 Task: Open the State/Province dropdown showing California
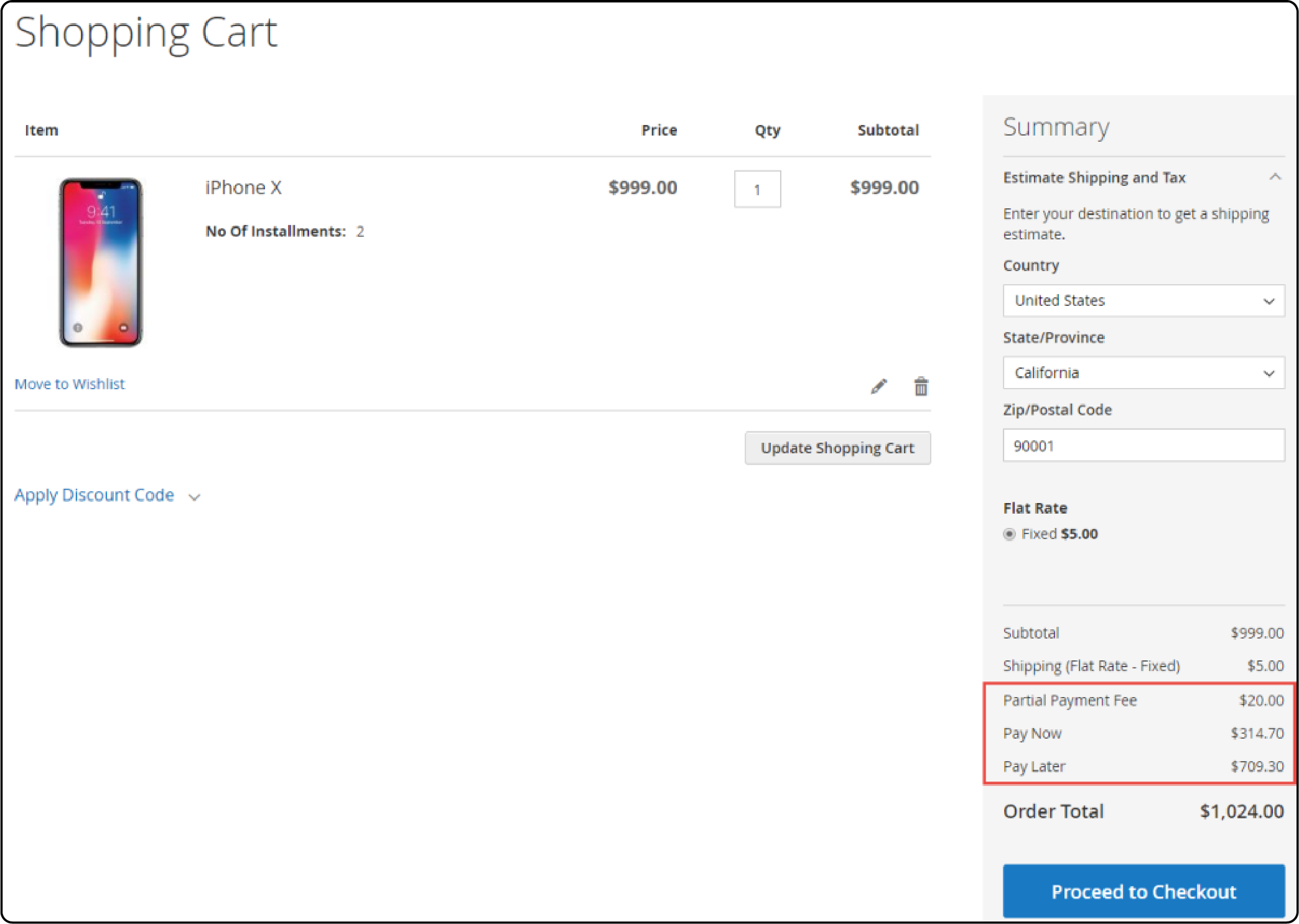[x=1143, y=372]
